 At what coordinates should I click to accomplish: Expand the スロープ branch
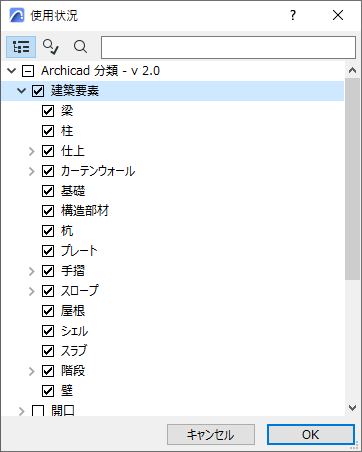pyautogui.click(x=32, y=291)
